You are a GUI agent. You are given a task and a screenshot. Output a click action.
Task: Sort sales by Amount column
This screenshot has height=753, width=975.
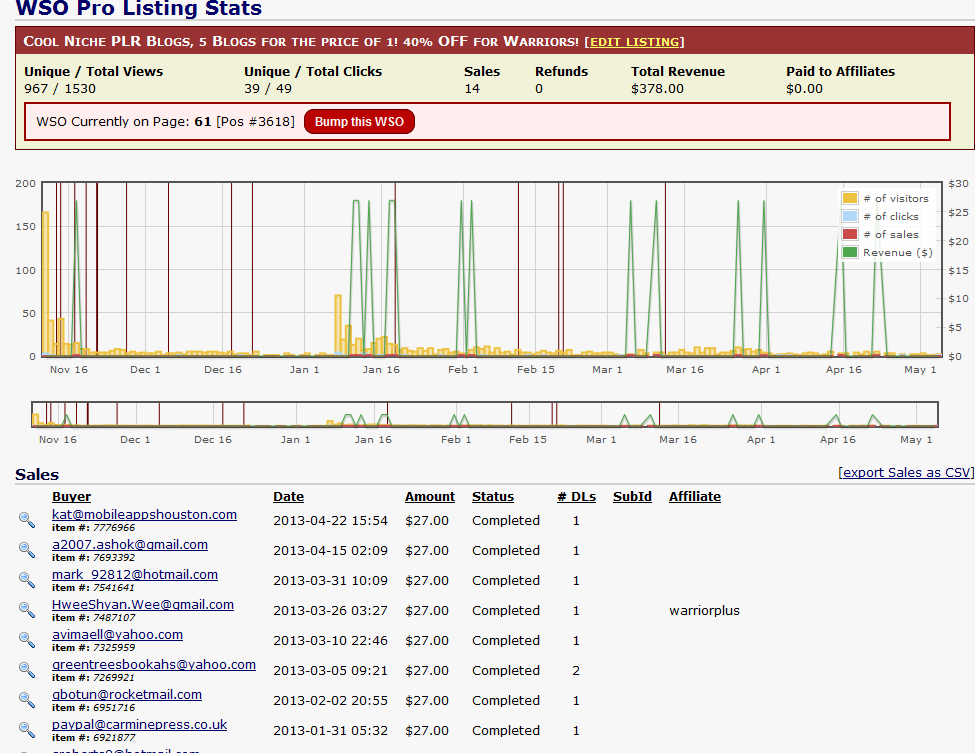click(430, 497)
